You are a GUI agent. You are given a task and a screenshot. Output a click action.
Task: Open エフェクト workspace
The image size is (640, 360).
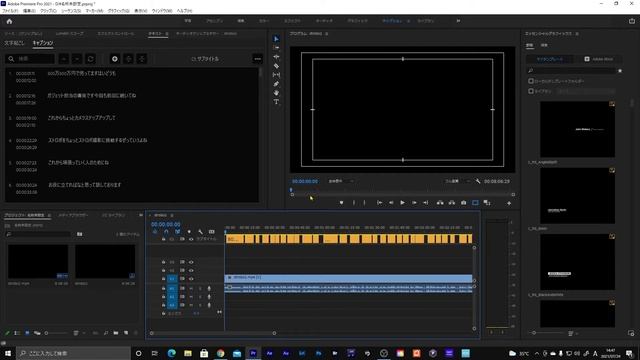click(x=292, y=21)
